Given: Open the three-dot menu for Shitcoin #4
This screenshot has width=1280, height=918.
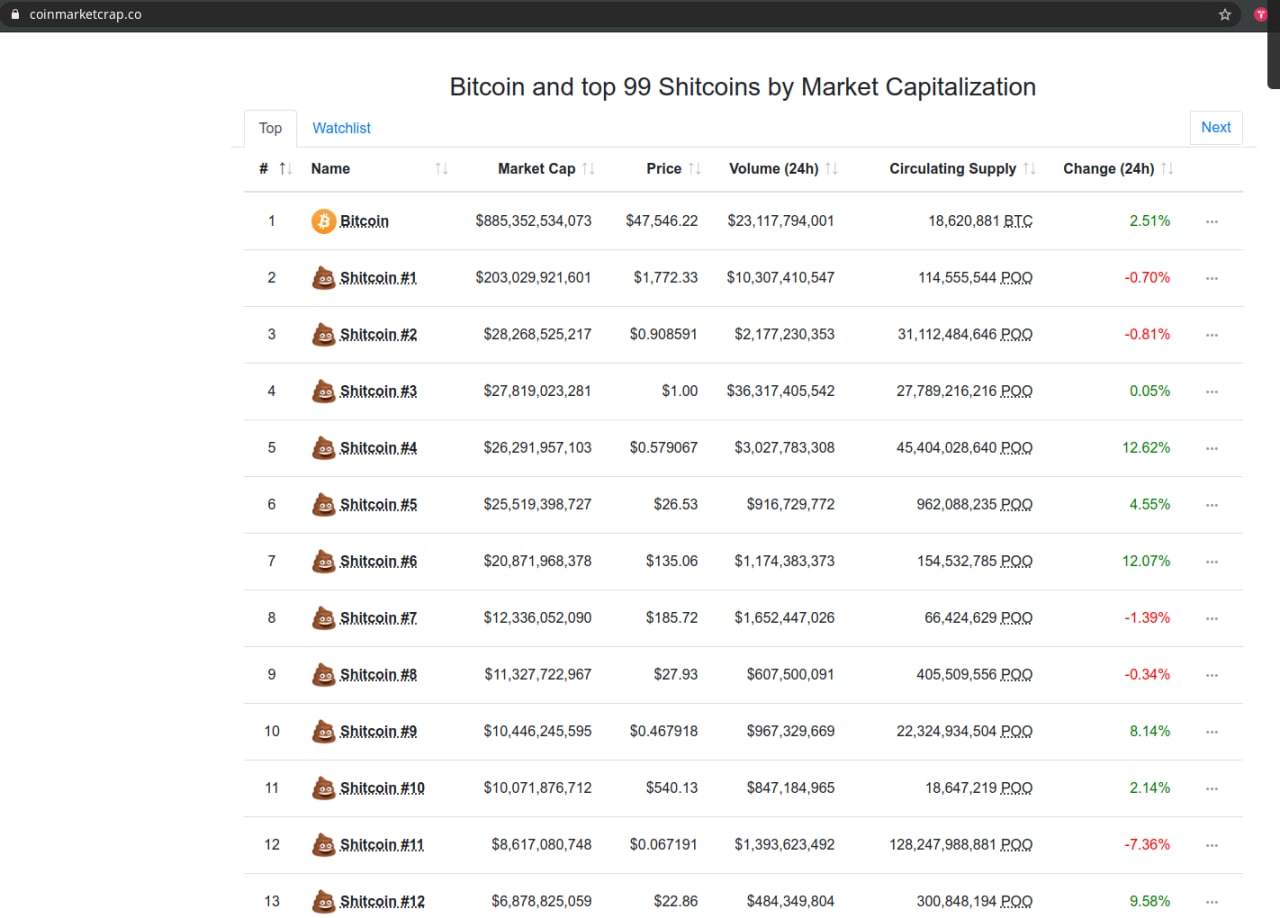Looking at the screenshot, I should (x=1212, y=448).
